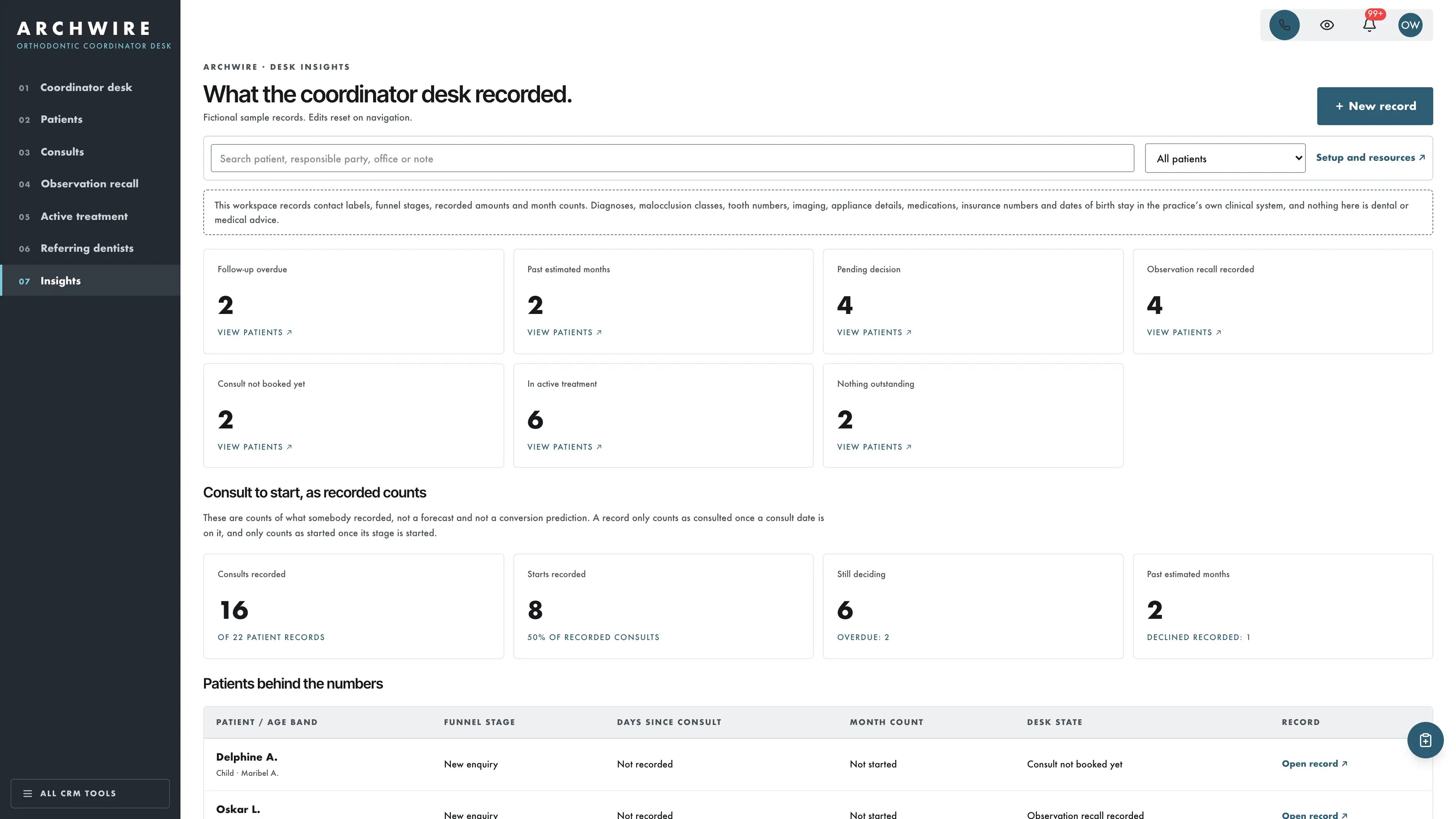Open record for Oskar L.

[x=1315, y=815]
